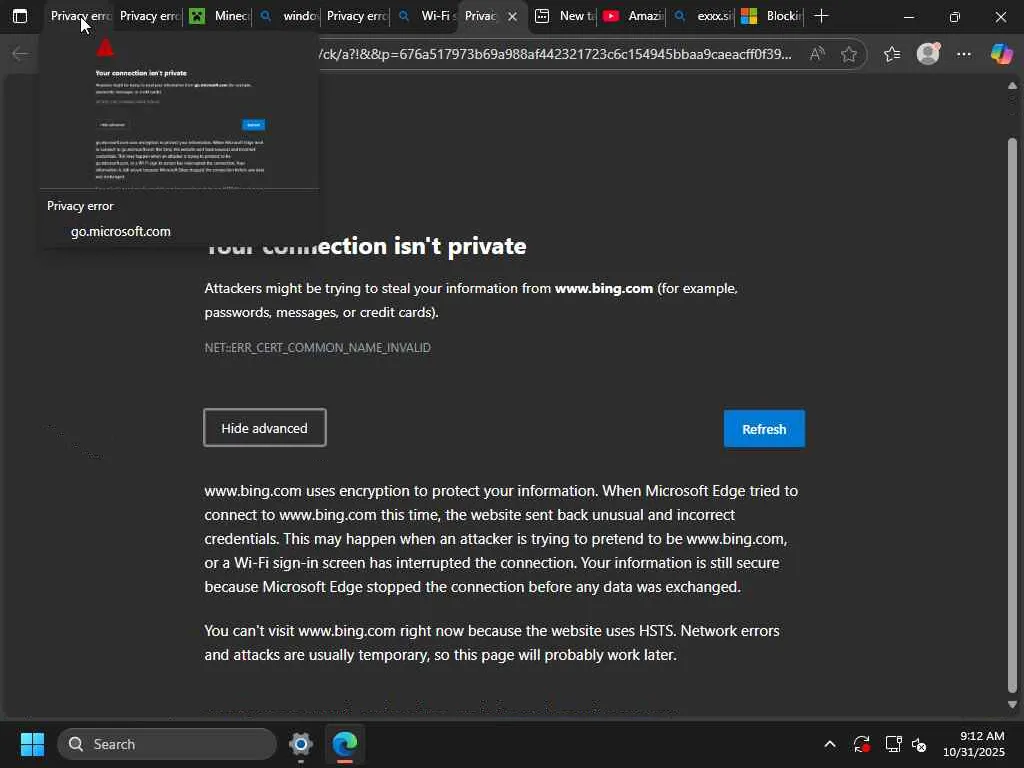This screenshot has width=1024, height=768.
Task: Switch to the Blocking Microsoft tab
Action: [771, 16]
